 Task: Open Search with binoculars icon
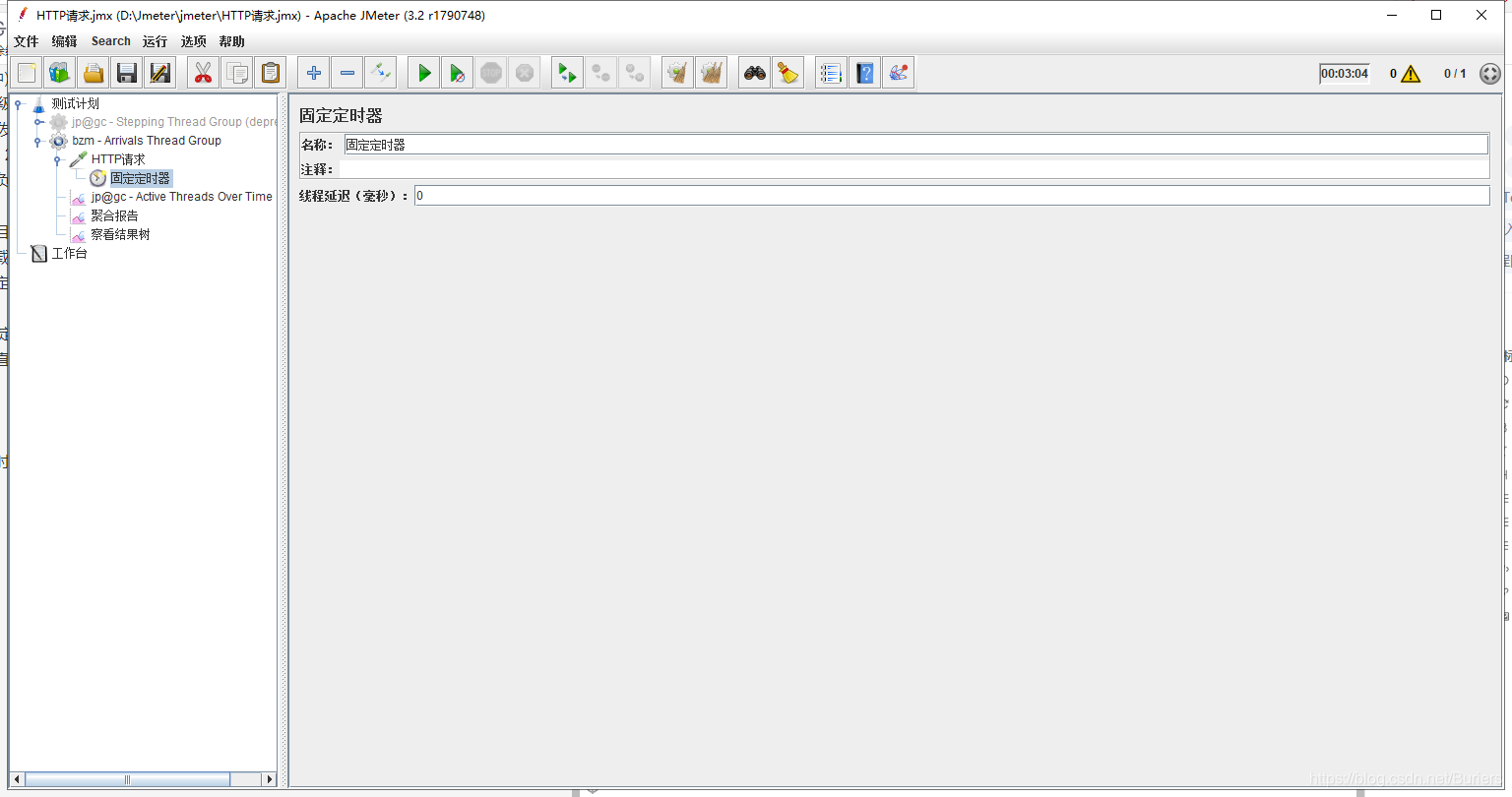click(755, 73)
